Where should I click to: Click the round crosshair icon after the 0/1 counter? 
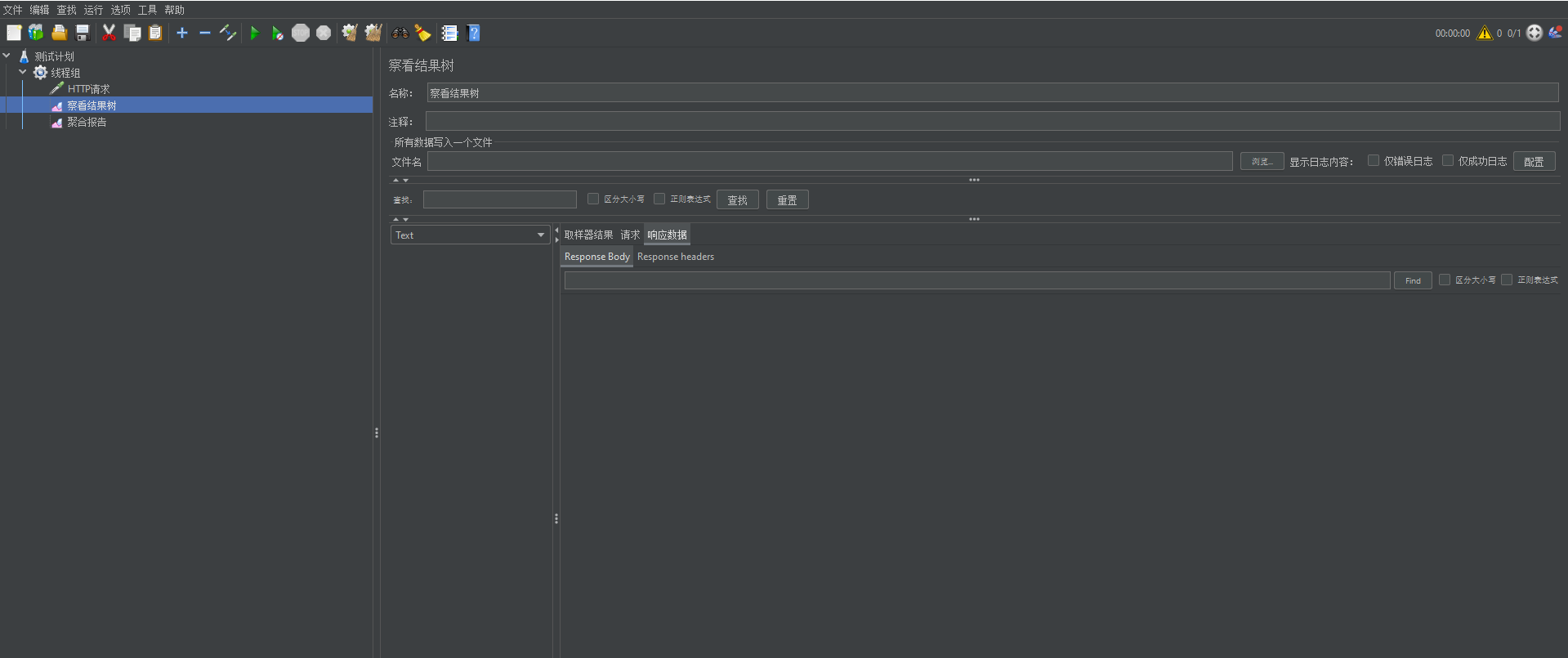[1534, 33]
